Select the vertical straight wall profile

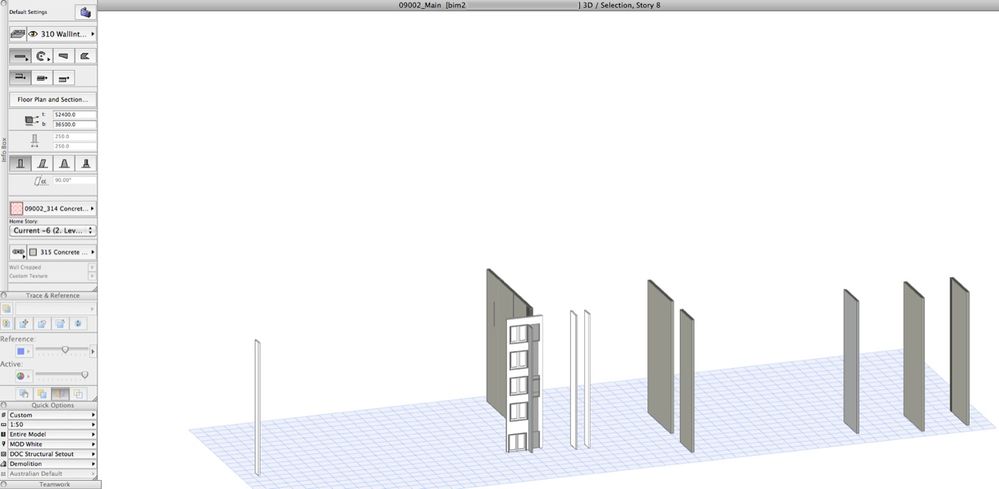[x=20, y=164]
